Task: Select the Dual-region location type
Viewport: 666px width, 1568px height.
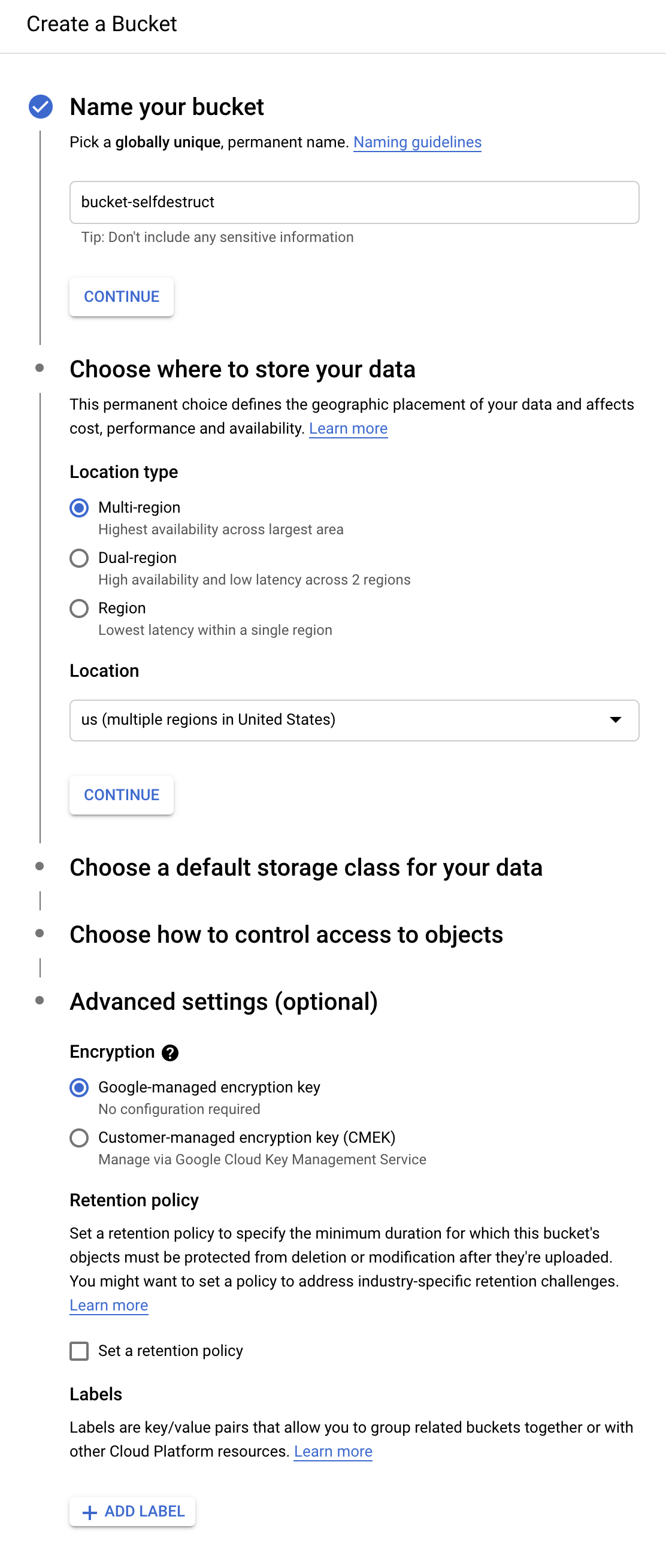Action: point(79,558)
